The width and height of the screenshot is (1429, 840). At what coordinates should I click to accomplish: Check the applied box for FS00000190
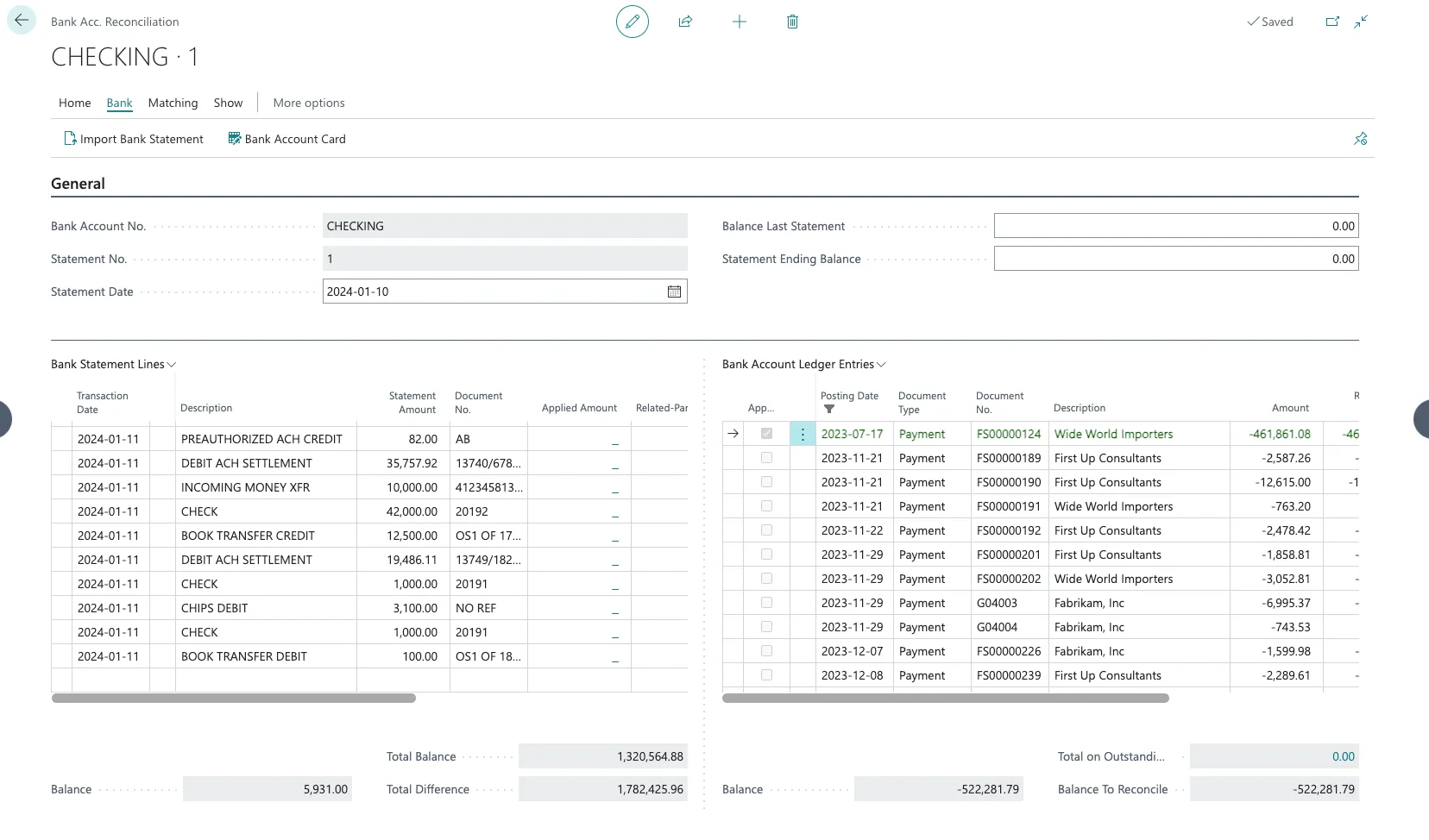pyautogui.click(x=766, y=482)
